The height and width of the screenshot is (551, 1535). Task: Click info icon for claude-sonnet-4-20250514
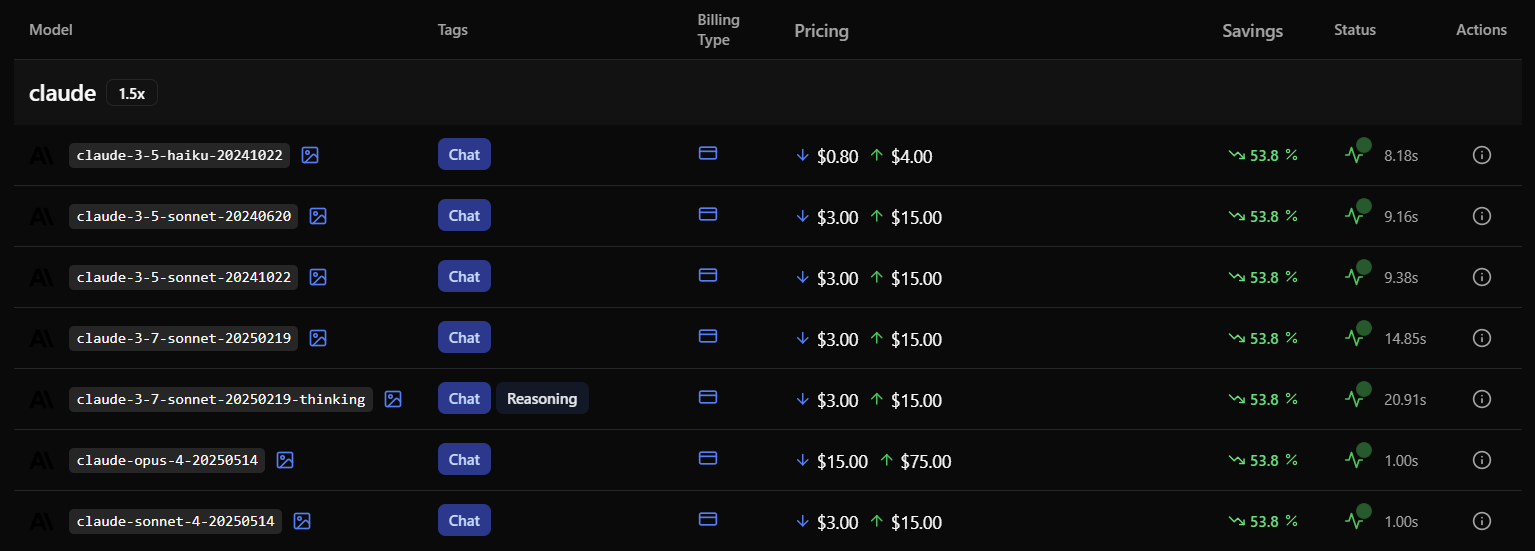[1482, 521]
